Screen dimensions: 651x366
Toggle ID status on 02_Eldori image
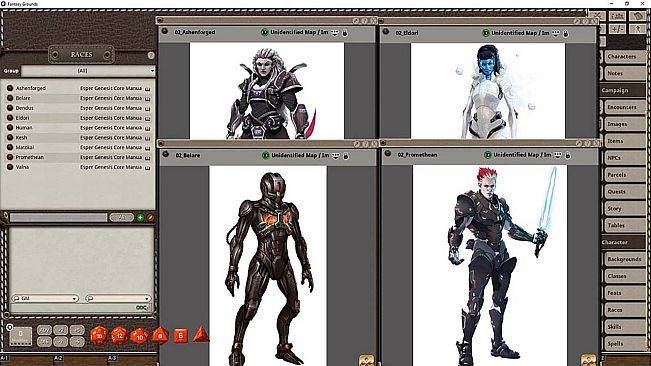pyautogui.click(x=485, y=33)
